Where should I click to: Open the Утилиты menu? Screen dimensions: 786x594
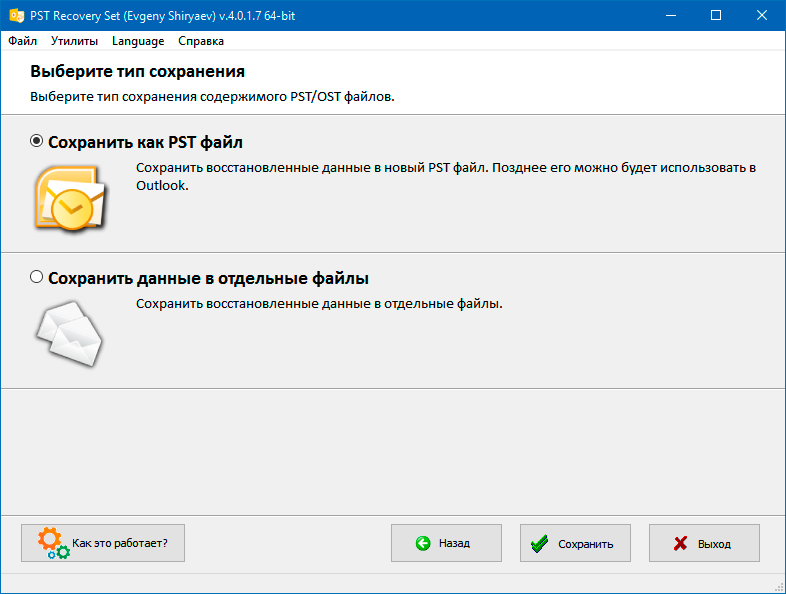point(74,41)
